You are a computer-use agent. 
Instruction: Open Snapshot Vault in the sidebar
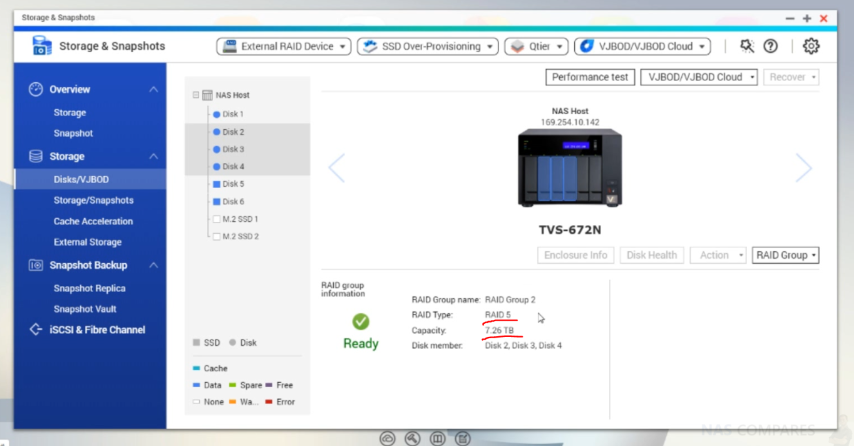85,309
